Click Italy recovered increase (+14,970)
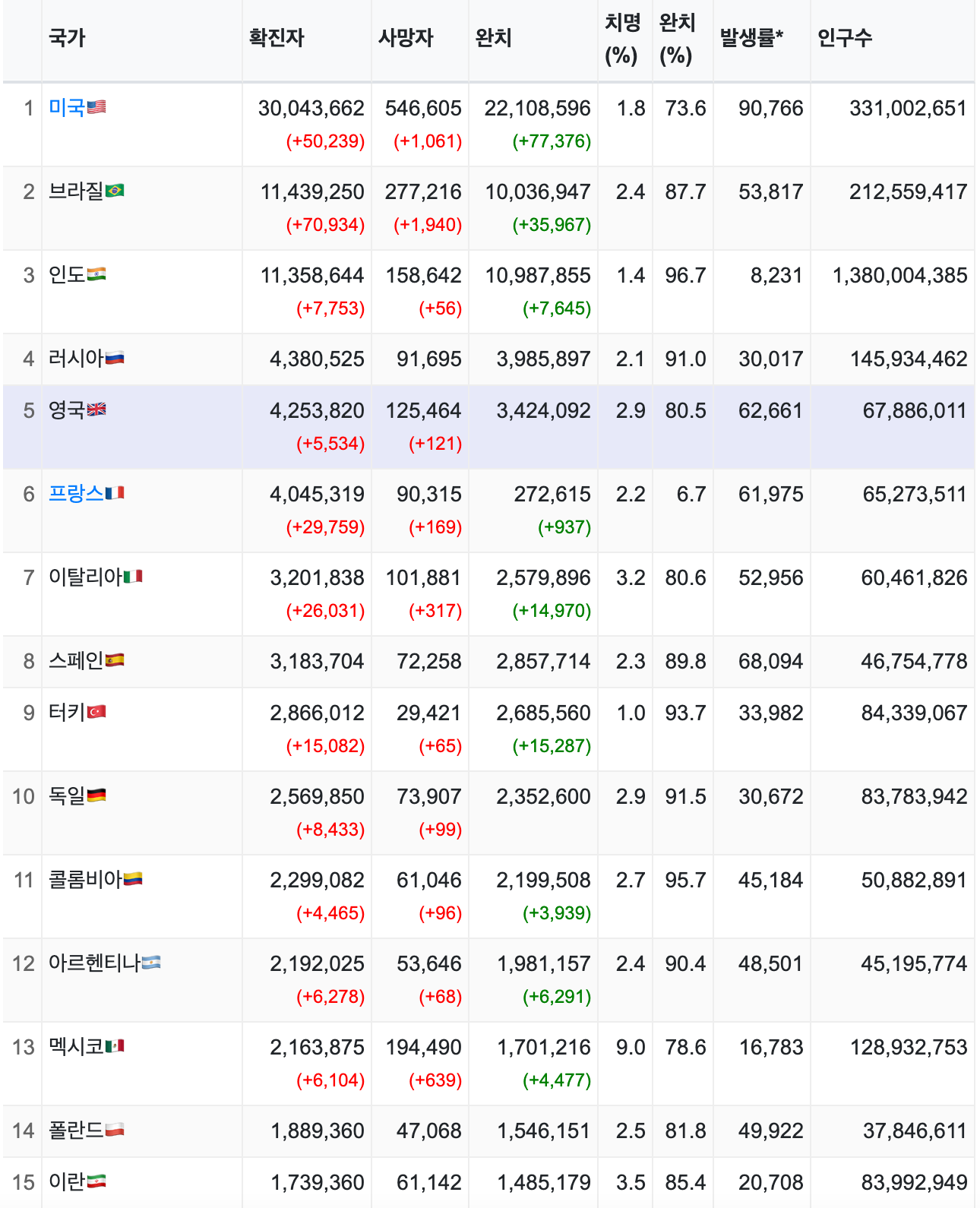The image size is (980, 1208). [552, 611]
